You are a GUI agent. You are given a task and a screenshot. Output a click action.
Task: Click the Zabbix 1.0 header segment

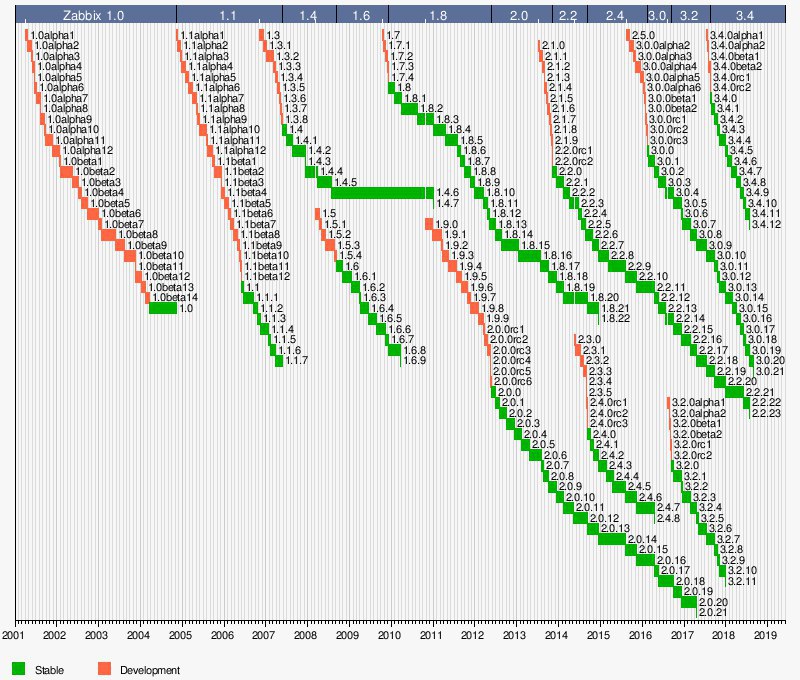[x=96, y=15]
